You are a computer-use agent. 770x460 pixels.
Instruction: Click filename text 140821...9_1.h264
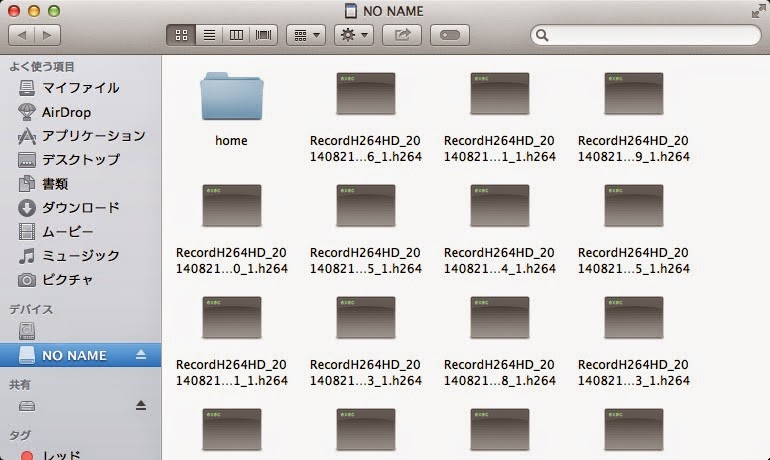coord(634,157)
